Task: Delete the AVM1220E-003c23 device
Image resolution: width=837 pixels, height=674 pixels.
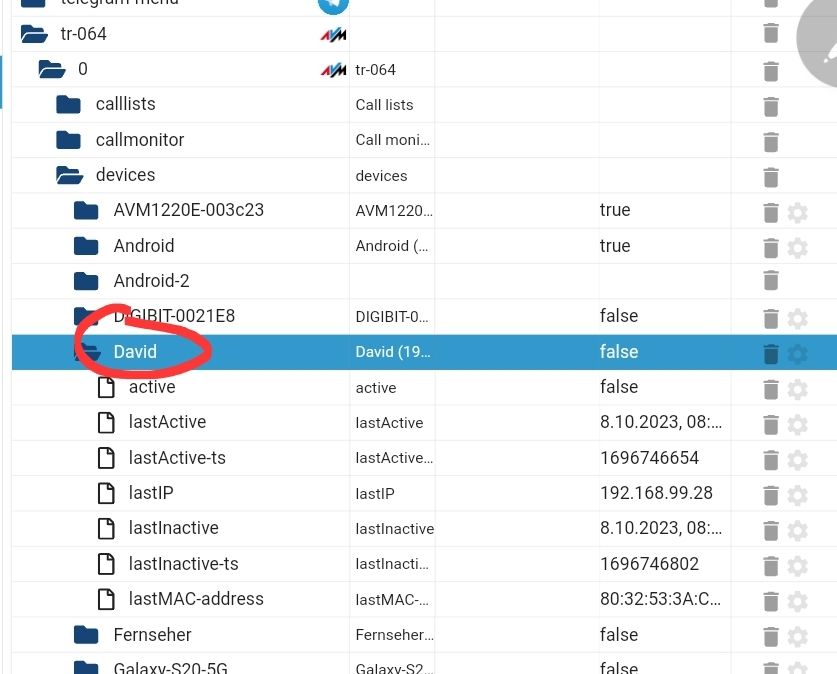Action: [771, 212]
